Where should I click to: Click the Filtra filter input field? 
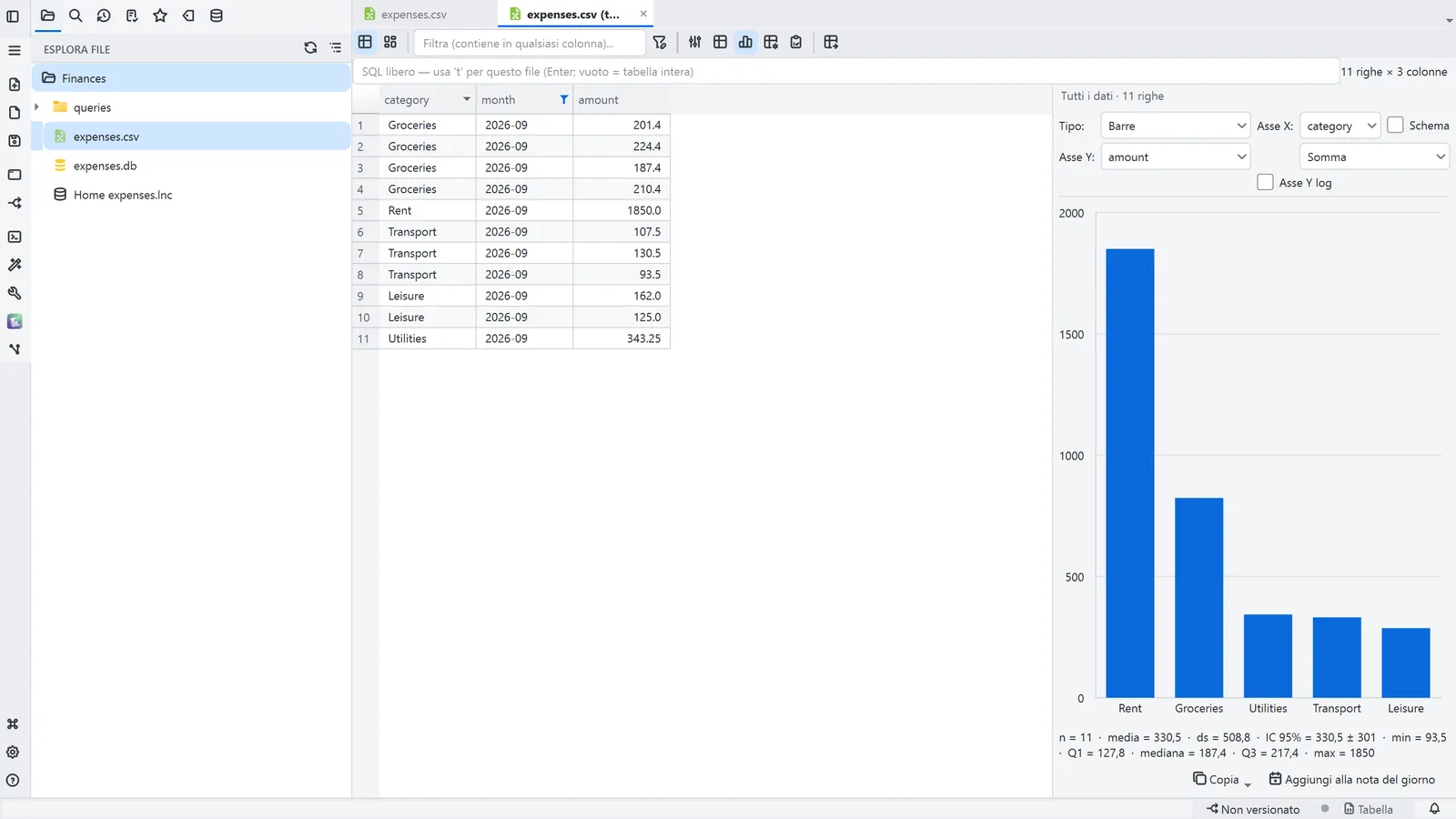point(529,43)
